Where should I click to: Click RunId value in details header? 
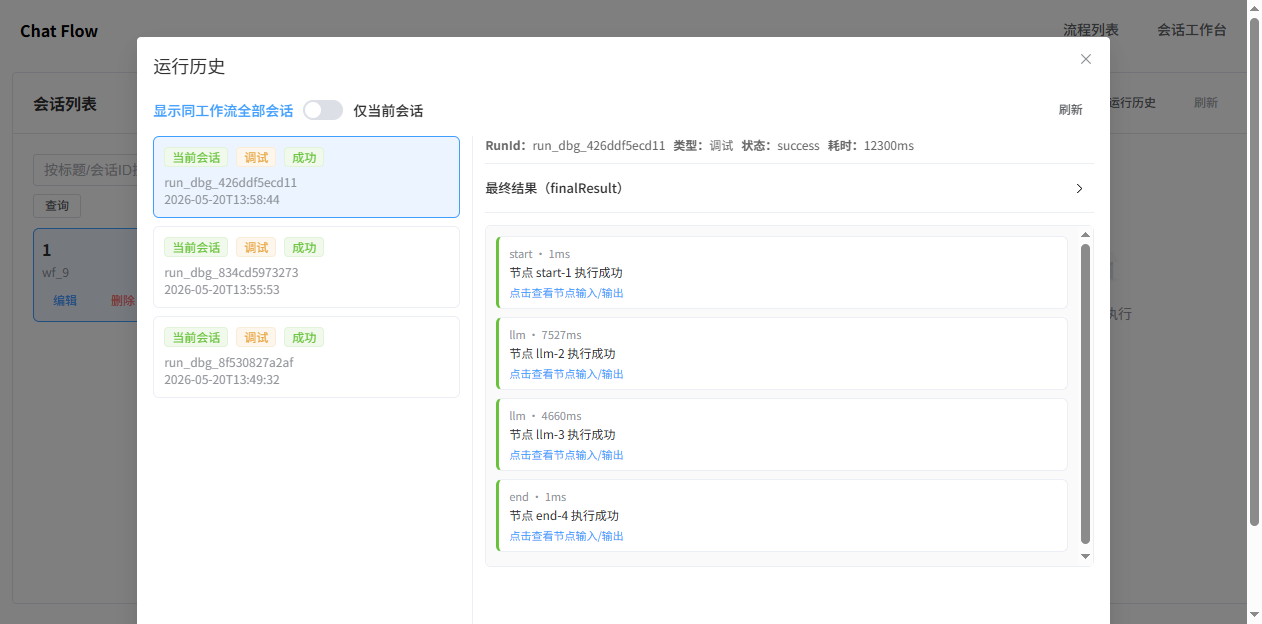coord(599,146)
